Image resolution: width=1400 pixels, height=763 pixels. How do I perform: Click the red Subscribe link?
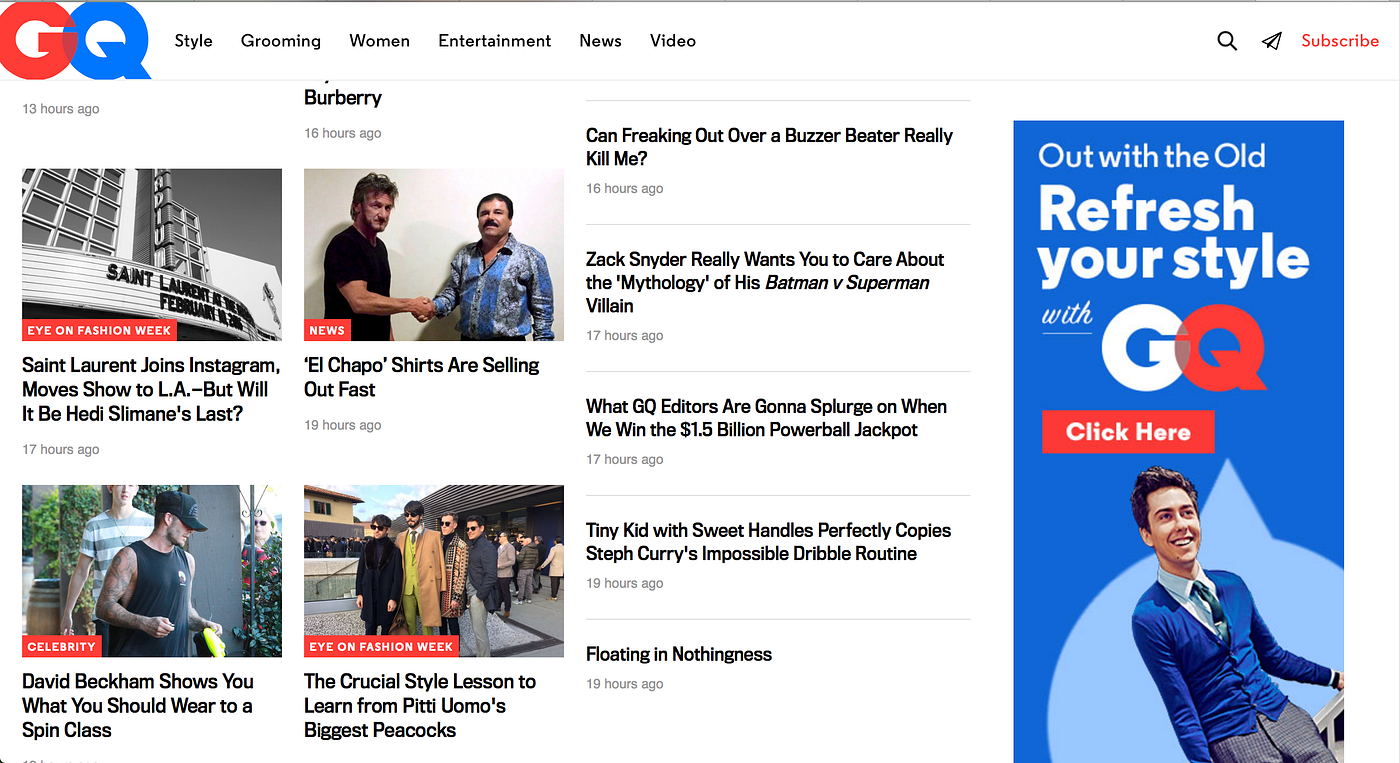click(x=1340, y=41)
